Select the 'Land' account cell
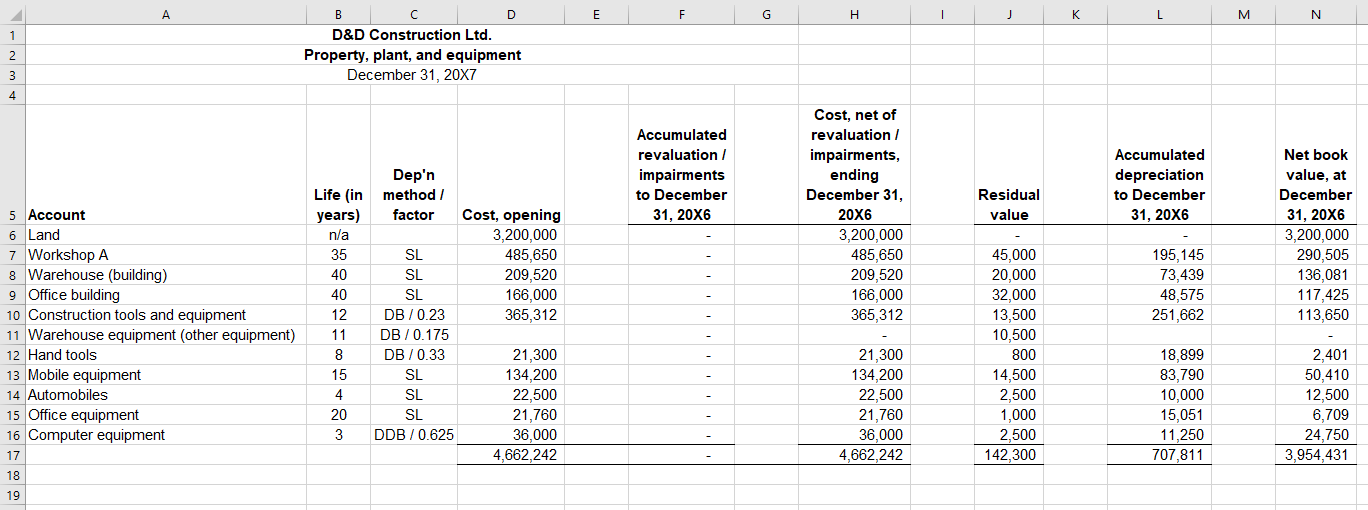This screenshot has height=510, width=1368. [x=165, y=235]
